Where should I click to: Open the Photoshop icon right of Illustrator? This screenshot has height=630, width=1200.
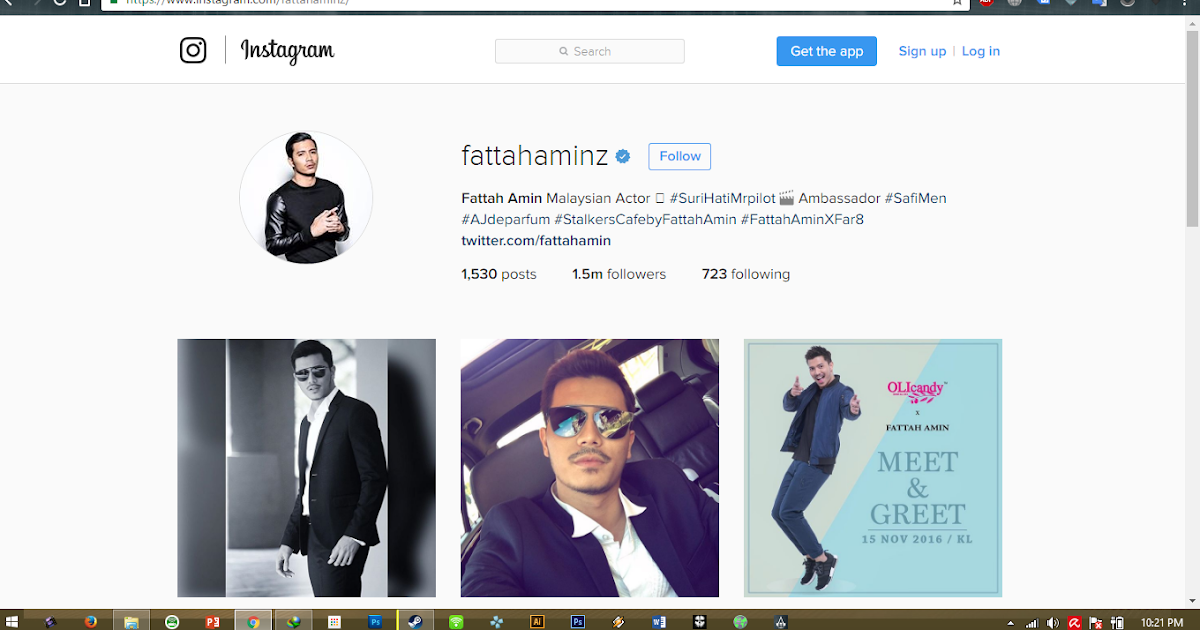pos(577,621)
